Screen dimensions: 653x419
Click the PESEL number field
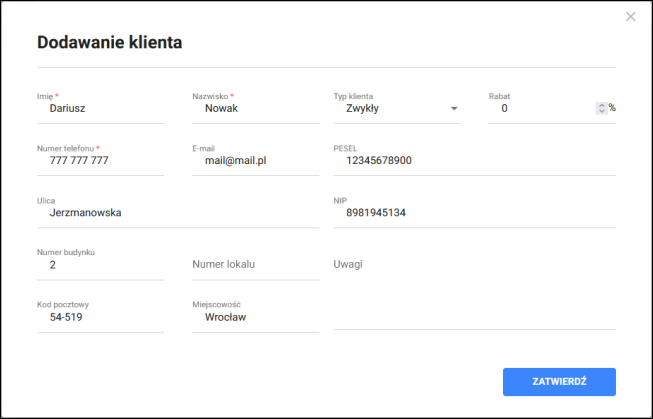click(x=474, y=160)
